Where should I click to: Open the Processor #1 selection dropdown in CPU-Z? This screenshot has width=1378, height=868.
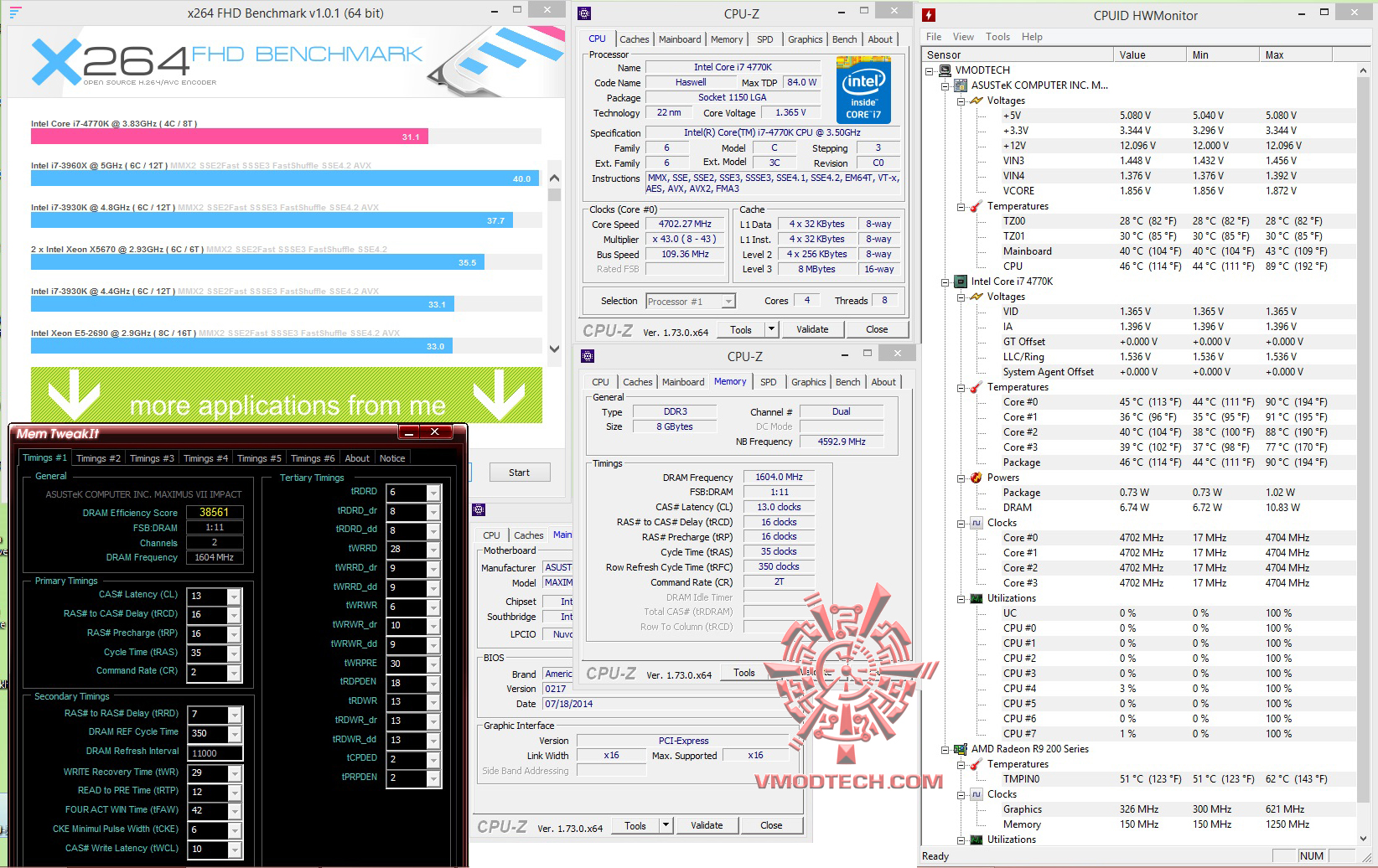[728, 302]
